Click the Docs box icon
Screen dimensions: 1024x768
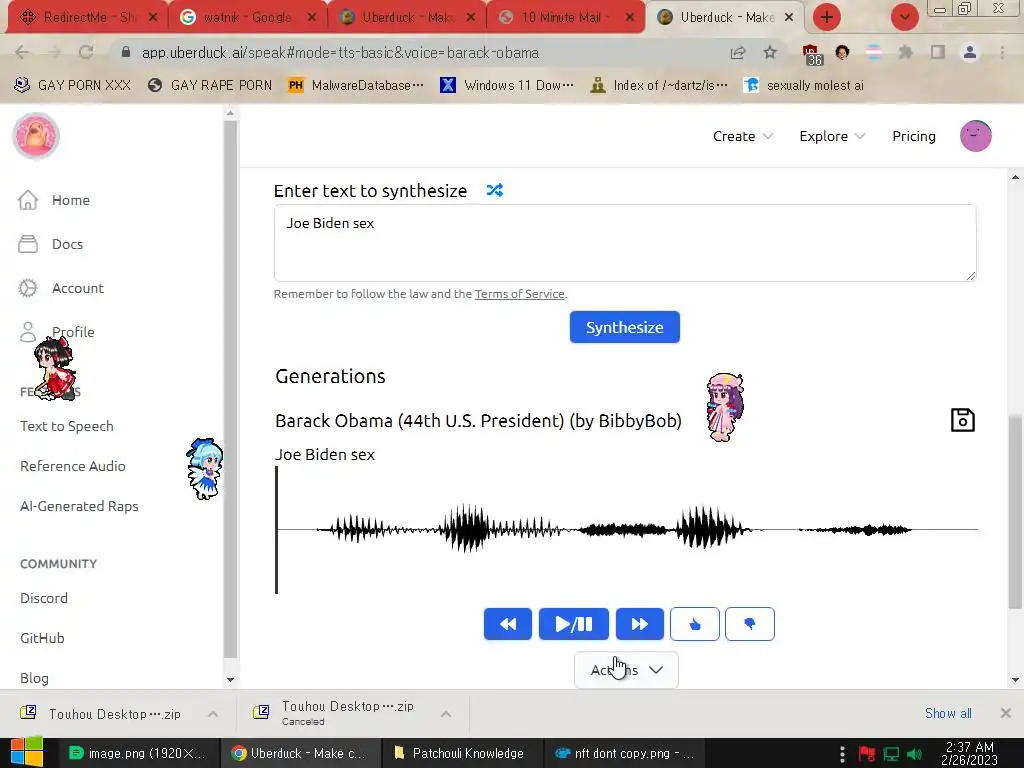coord(27,244)
